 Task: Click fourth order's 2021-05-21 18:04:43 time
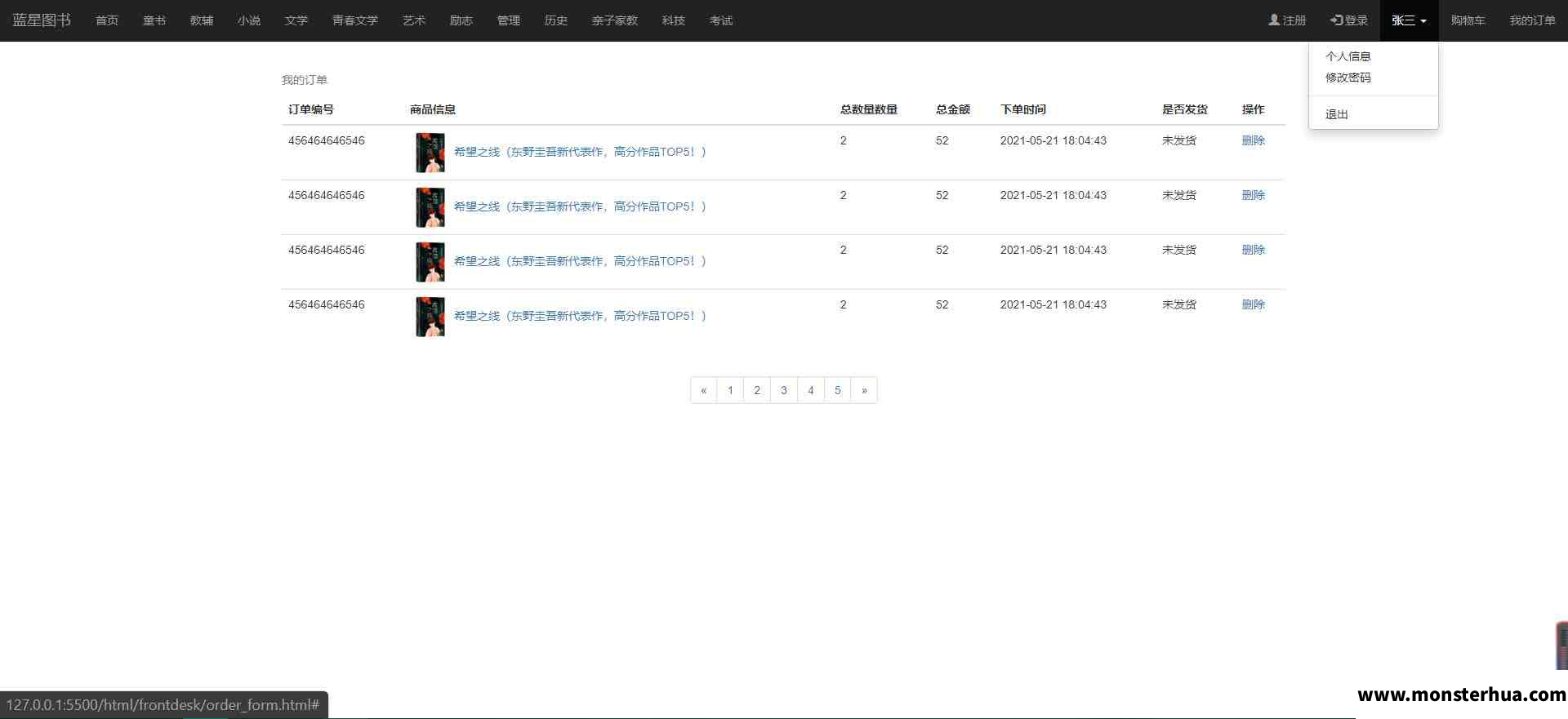pos(1053,304)
